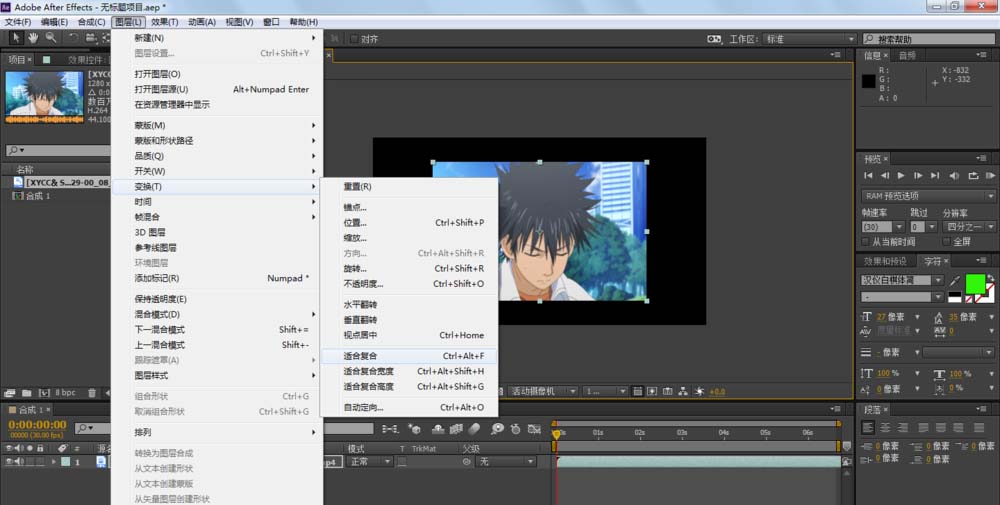Start RAM preview button
1000x505 pixels.
click(x=990, y=175)
